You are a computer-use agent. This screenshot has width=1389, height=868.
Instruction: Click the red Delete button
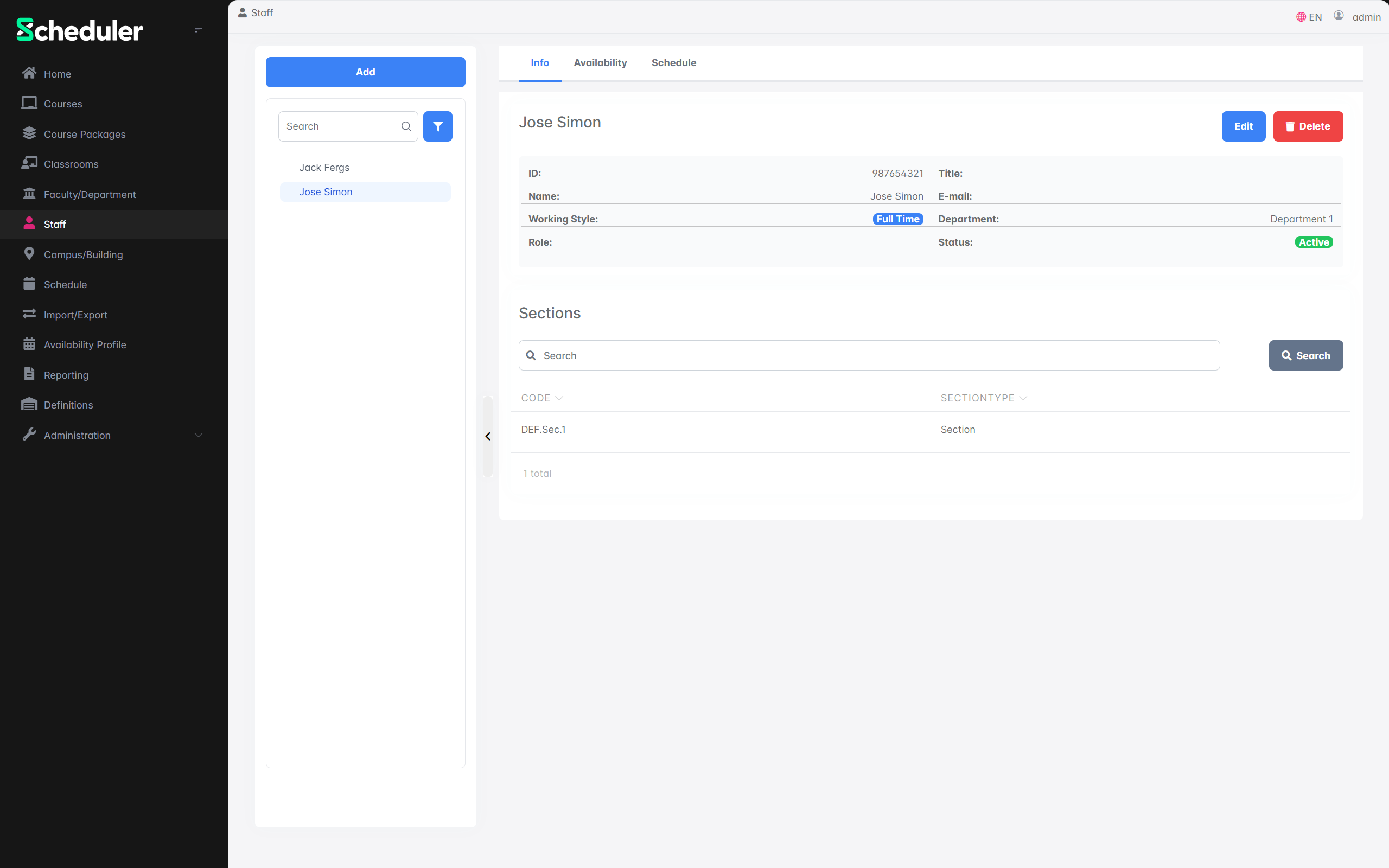click(x=1308, y=126)
